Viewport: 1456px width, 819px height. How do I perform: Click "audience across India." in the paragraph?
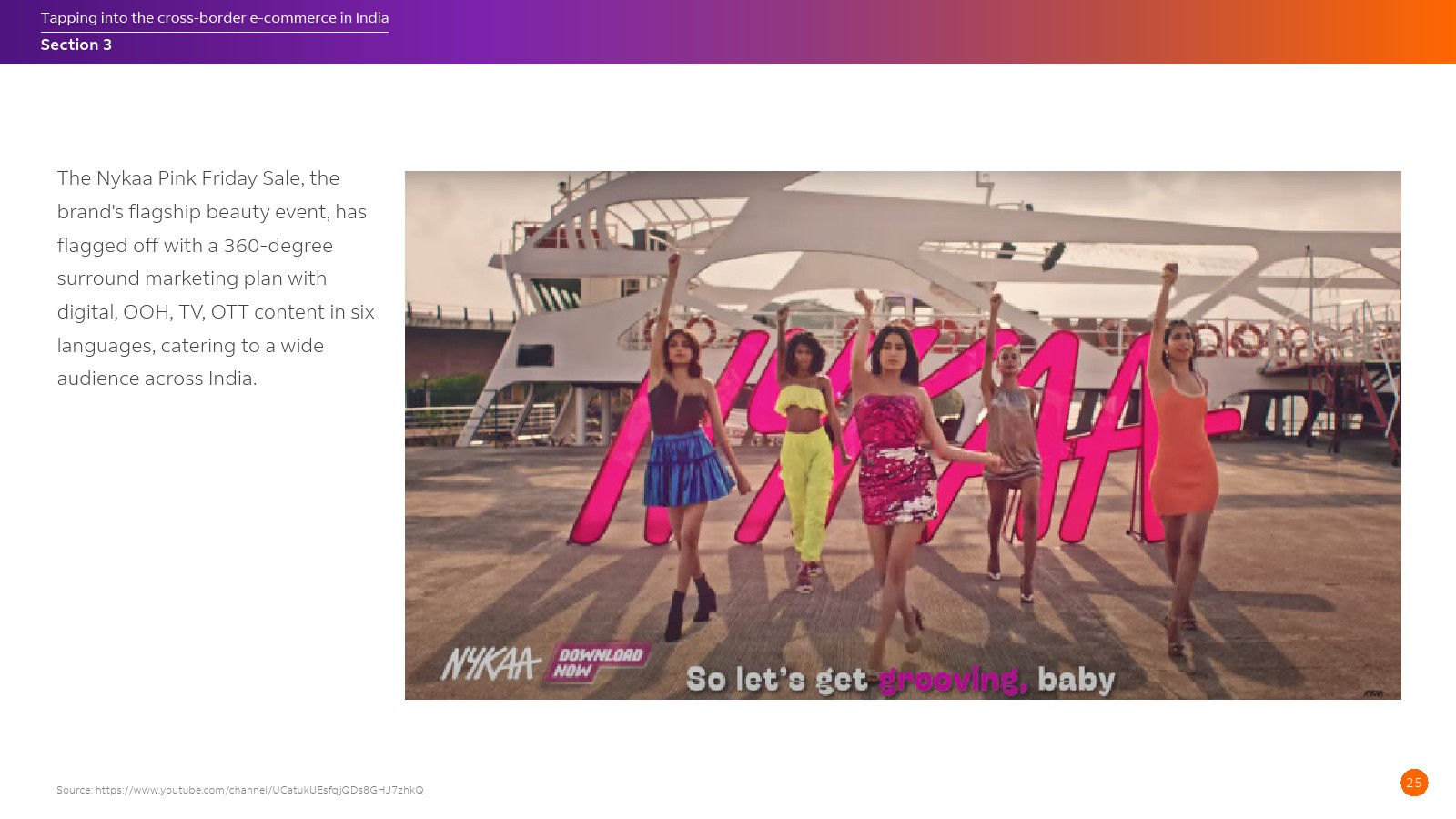157,379
